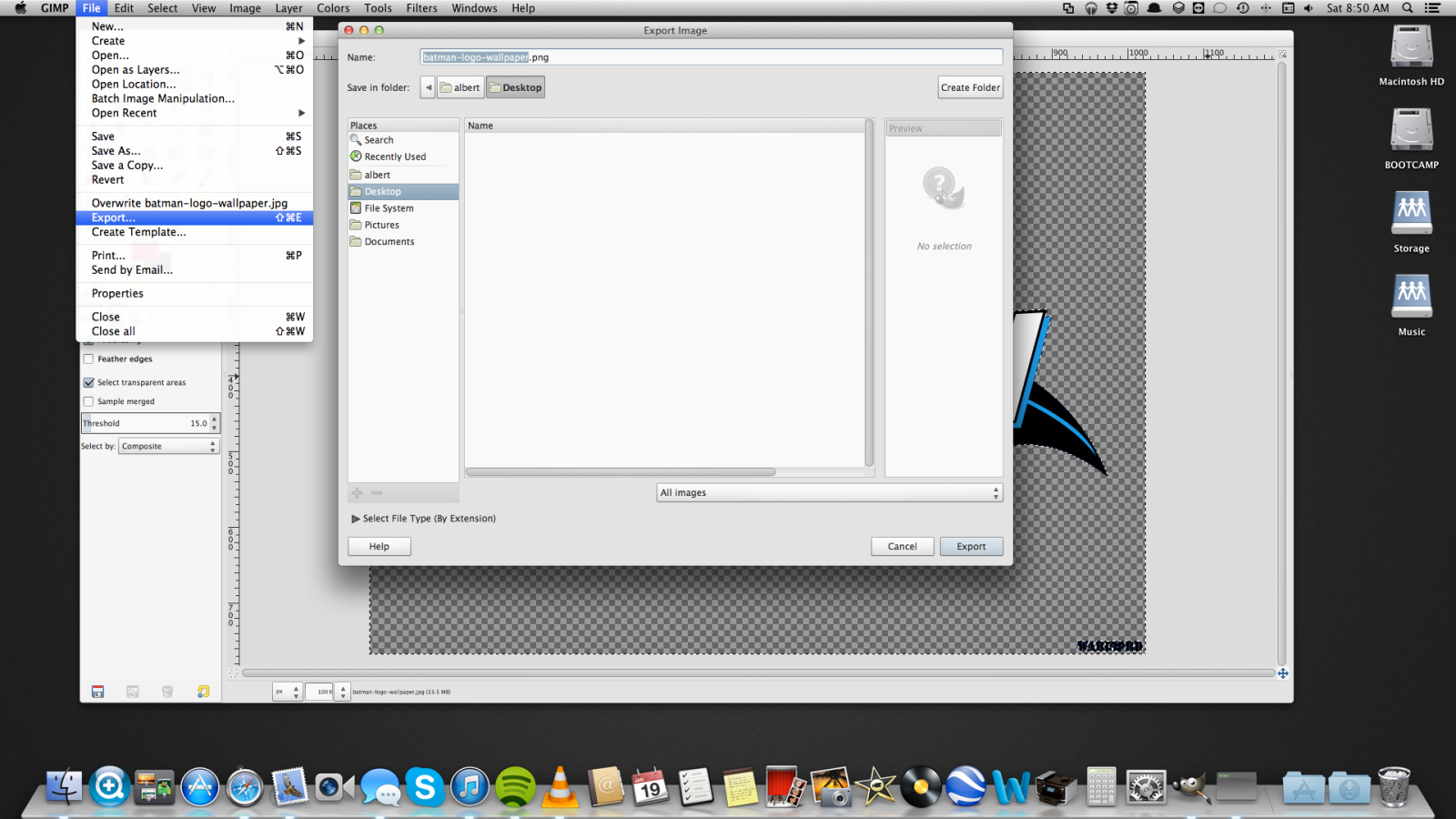Select Export... in File menu
The width and height of the screenshot is (1456, 819).
point(195,218)
